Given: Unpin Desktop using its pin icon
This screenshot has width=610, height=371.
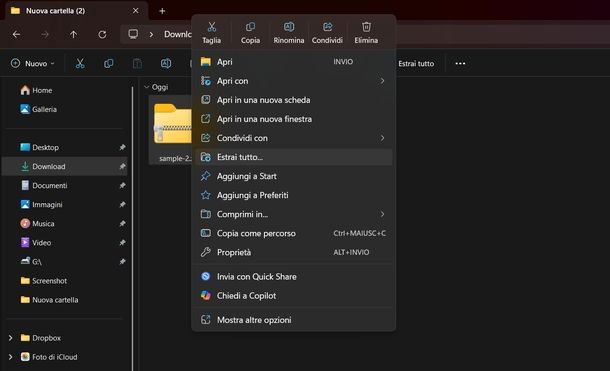Looking at the screenshot, I should (x=122, y=147).
